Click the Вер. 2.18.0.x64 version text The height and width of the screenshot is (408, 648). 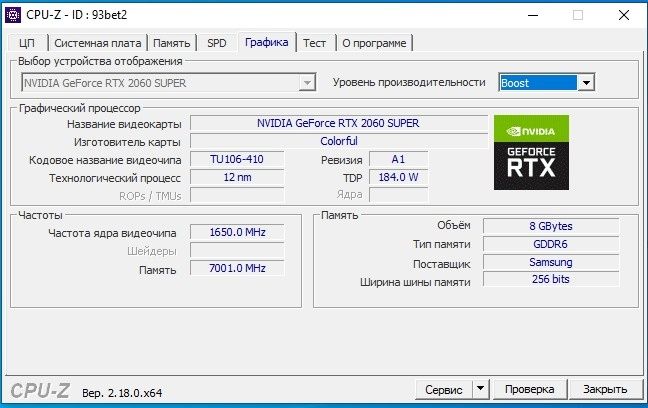point(122,393)
